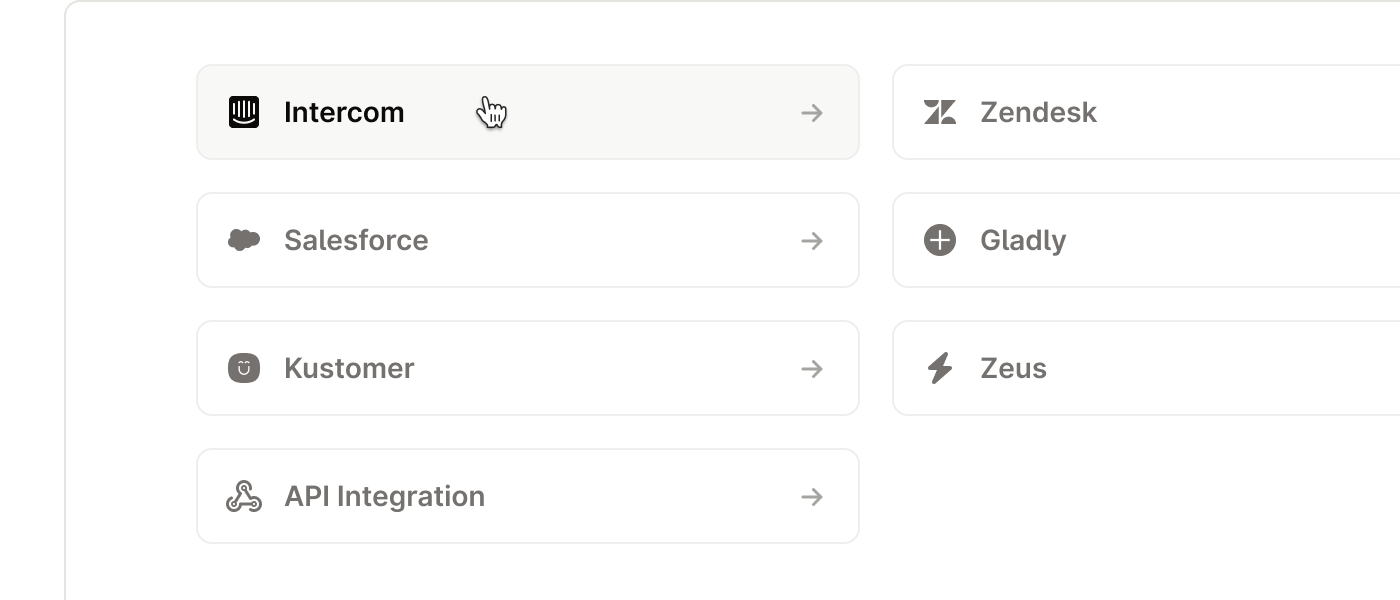
Task: Click the Intercom logo icon
Action: tap(244, 112)
